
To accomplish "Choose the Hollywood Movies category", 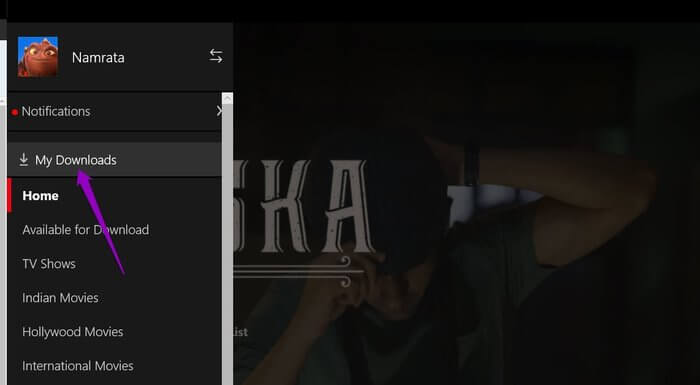I will (x=73, y=331).
